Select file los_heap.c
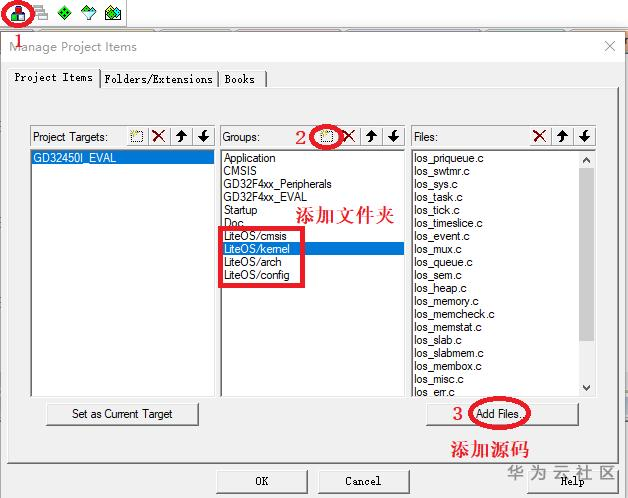This screenshot has height=498, width=628. tap(496, 288)
